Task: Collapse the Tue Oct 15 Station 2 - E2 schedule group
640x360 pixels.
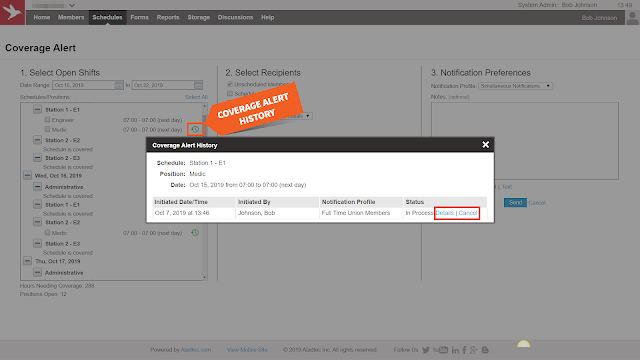Action: [38, 140]
